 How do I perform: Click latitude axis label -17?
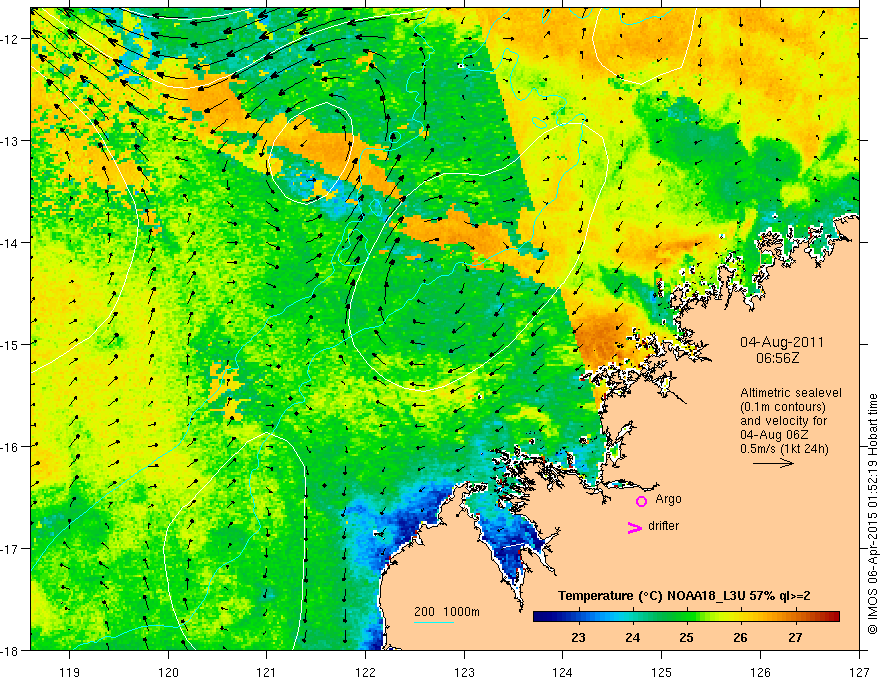pos(11,549)
